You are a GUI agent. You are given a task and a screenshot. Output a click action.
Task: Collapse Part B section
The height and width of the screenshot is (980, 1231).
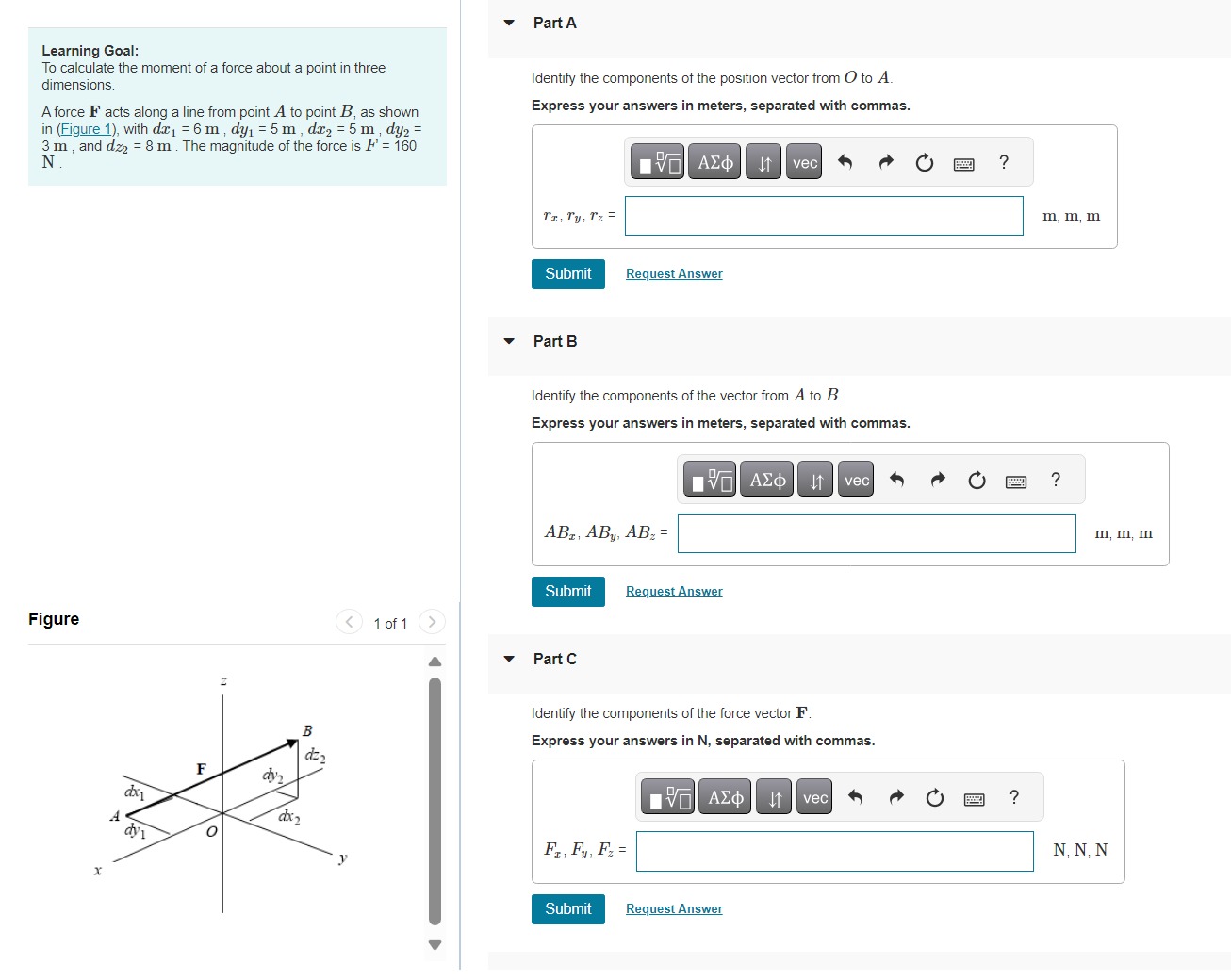click(508, 341)
